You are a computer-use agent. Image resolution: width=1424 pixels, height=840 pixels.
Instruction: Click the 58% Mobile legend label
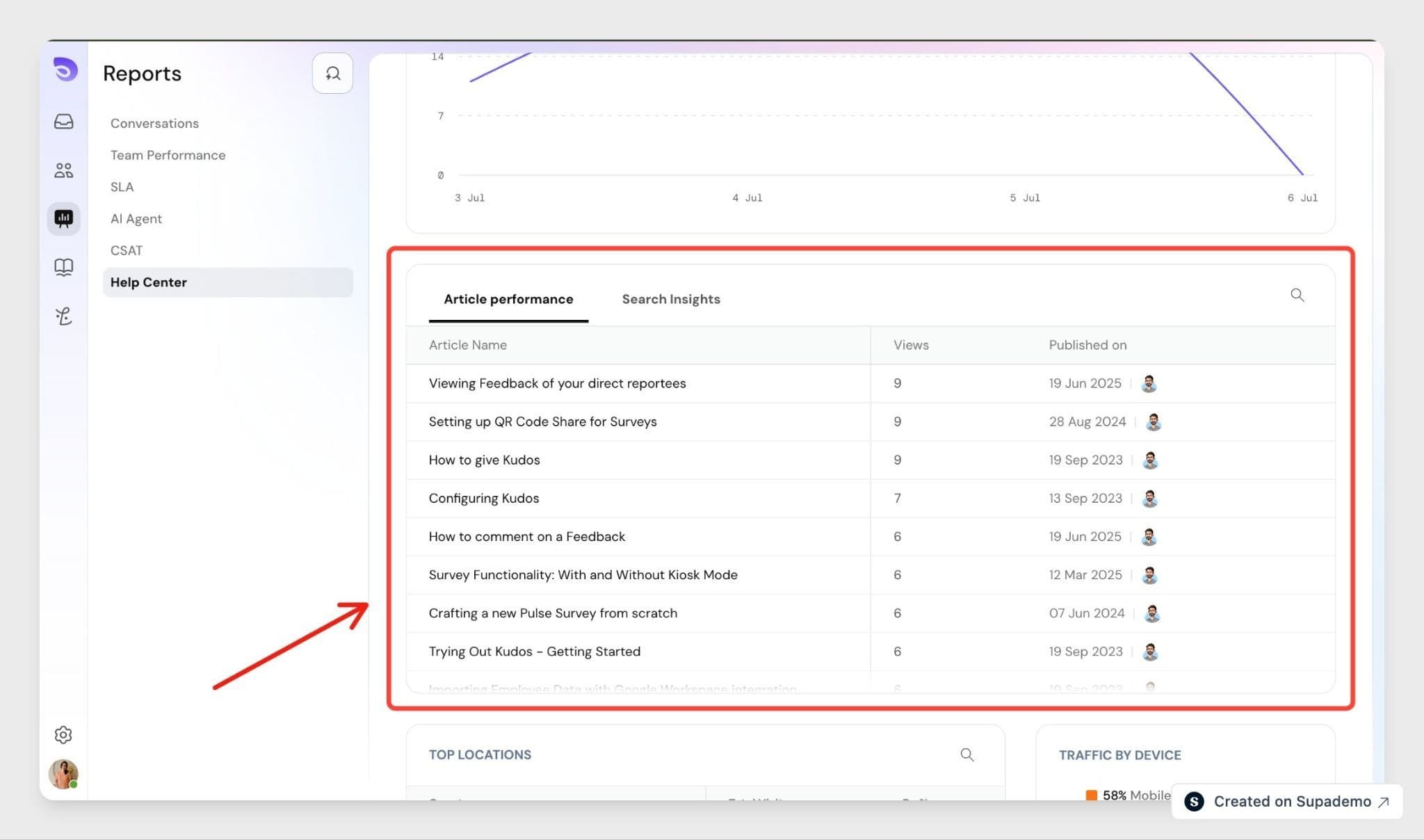(x=1136, y=795)
